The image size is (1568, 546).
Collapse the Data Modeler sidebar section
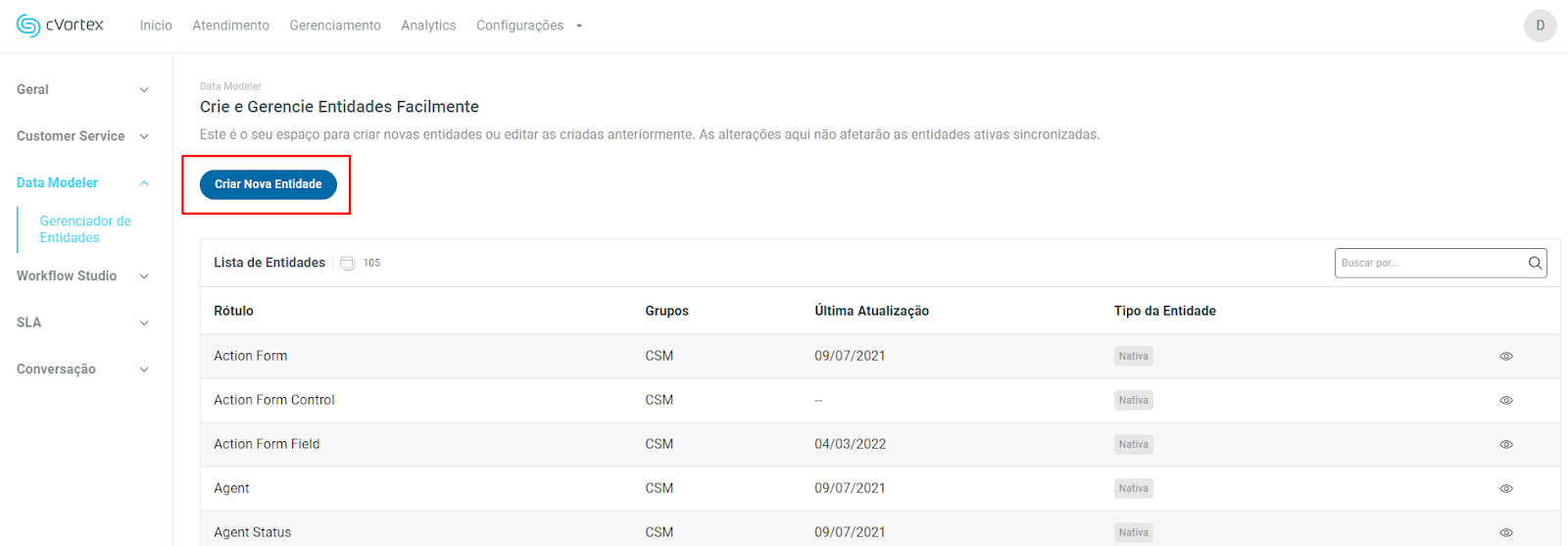click(144, 183)
